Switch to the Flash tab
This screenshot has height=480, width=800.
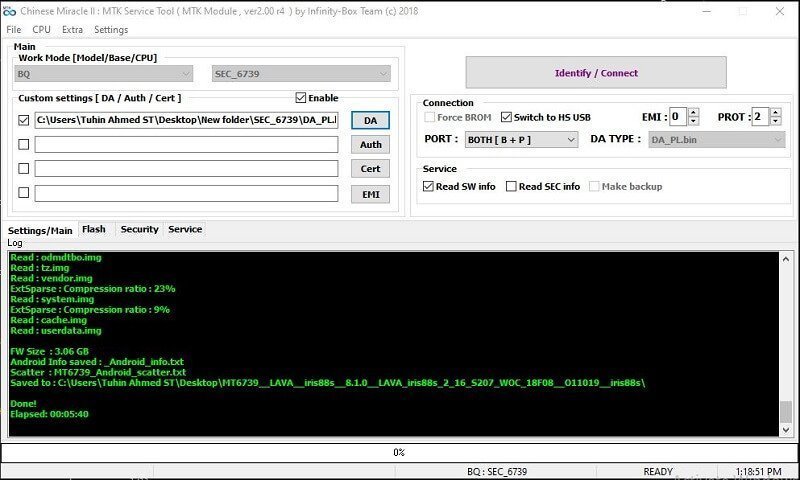[94, 229]
